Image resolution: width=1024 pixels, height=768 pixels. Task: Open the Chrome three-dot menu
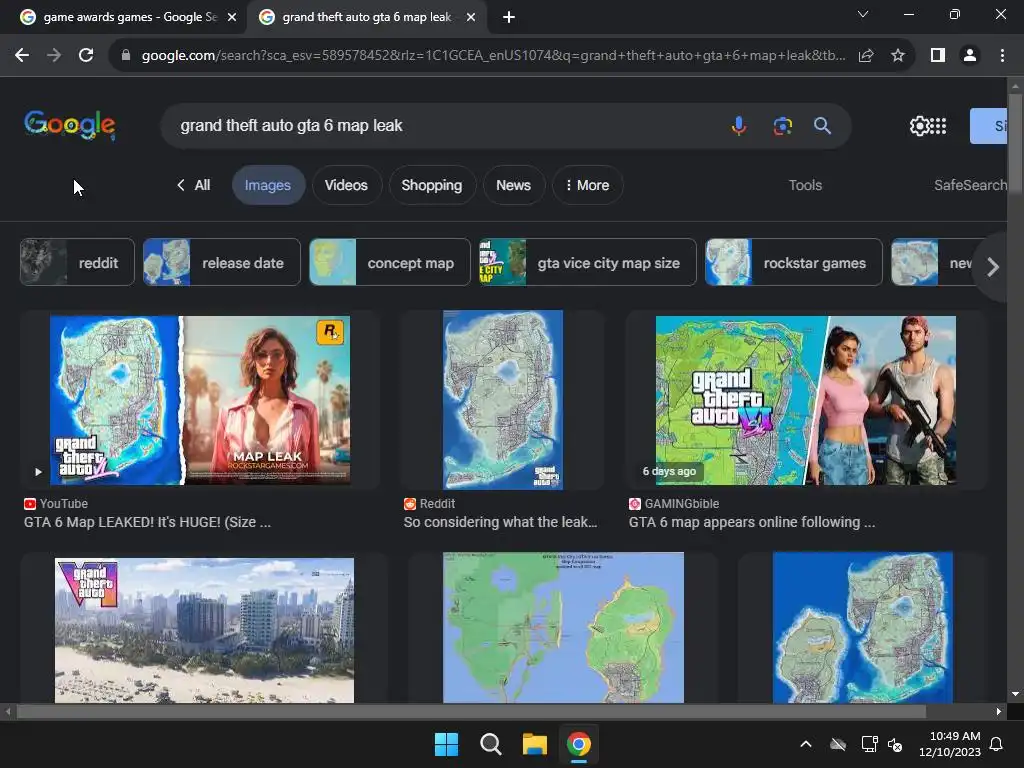(x=1002, y=56)
